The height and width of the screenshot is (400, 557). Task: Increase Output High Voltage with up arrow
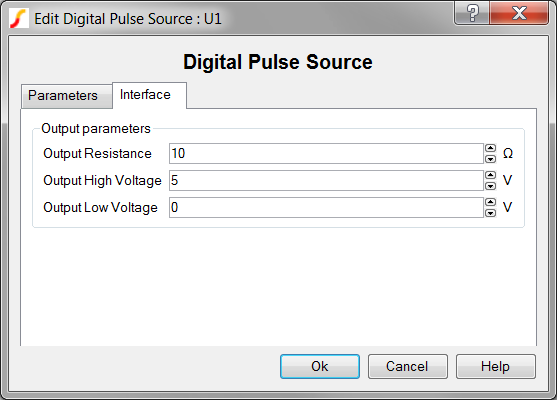pos(491,175)
